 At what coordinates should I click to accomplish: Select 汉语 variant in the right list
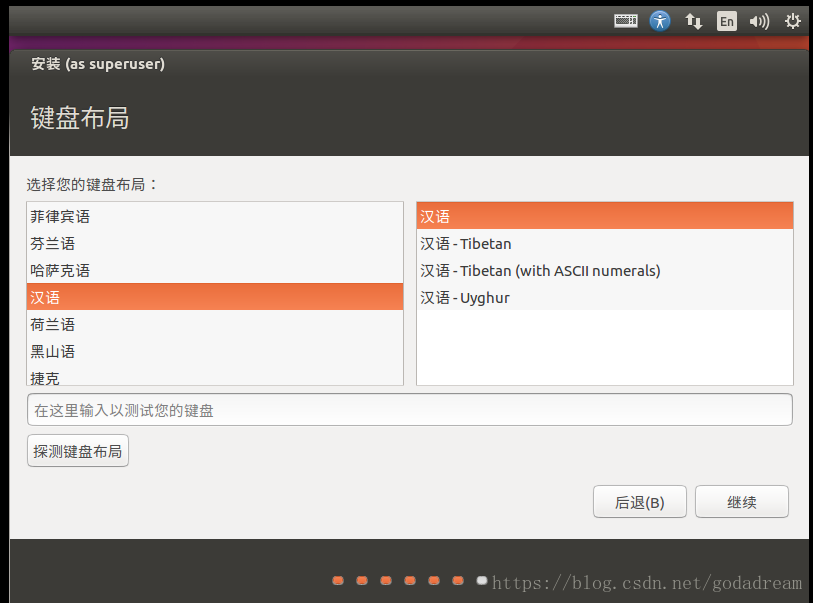605,216
